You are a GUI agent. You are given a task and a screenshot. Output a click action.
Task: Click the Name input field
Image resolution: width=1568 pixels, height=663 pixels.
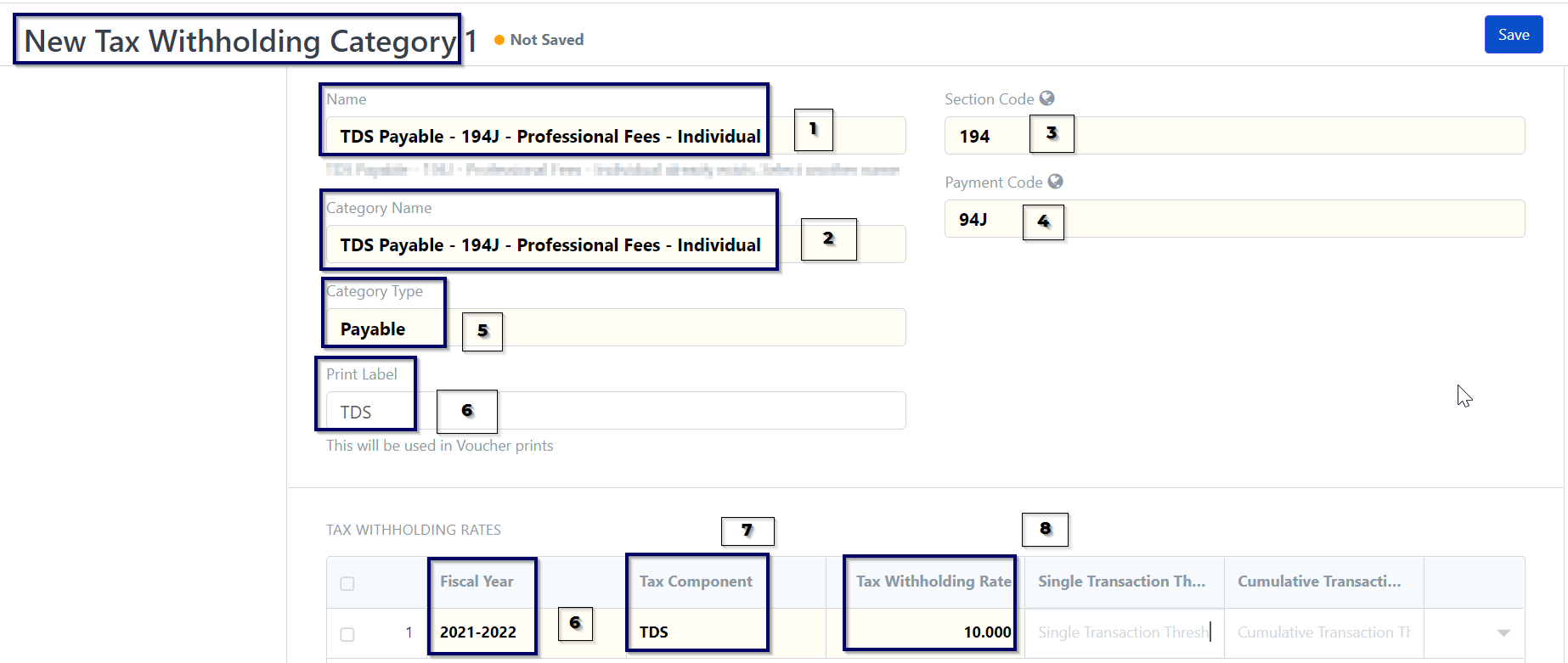[x=616, y=136]
